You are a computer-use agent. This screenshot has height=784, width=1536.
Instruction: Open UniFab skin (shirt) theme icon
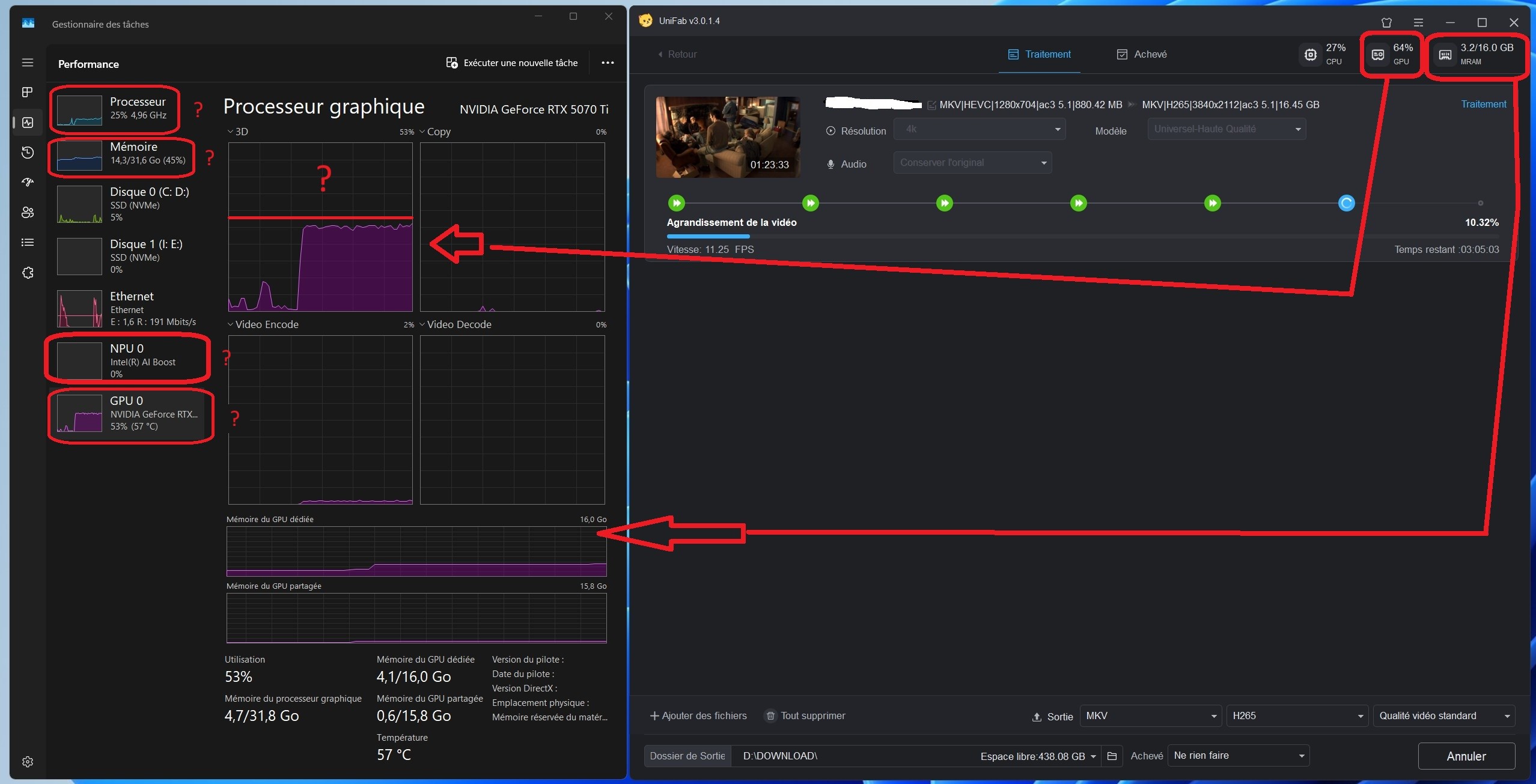pos(1386,22)
